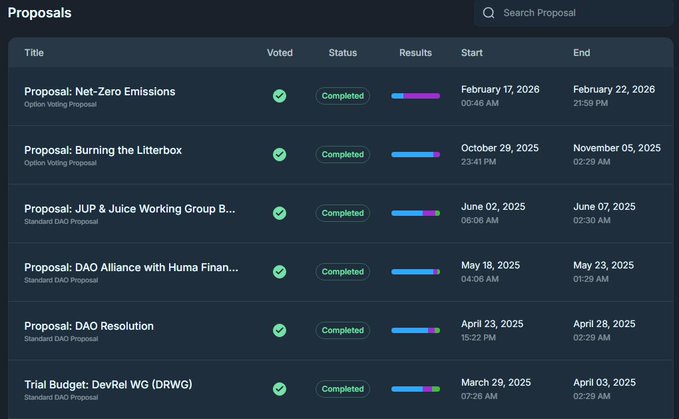The image size is (679, 419).
Task: Click Completed badge on Net-Zero Emissions row
Action: (343, 96)
